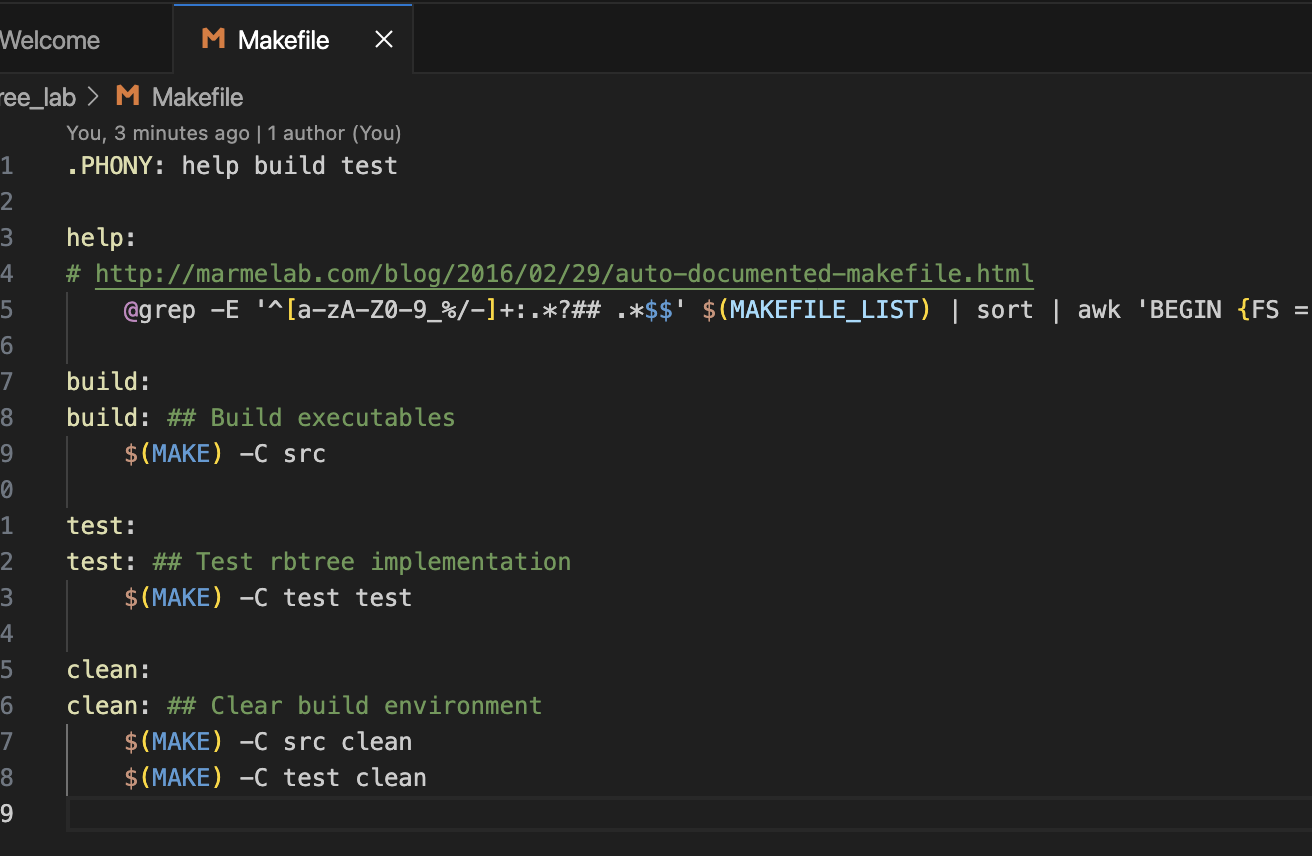Click the '@grep' command text
The height and width of the screenshot is (856, 1312).
[x=159, y=309]
